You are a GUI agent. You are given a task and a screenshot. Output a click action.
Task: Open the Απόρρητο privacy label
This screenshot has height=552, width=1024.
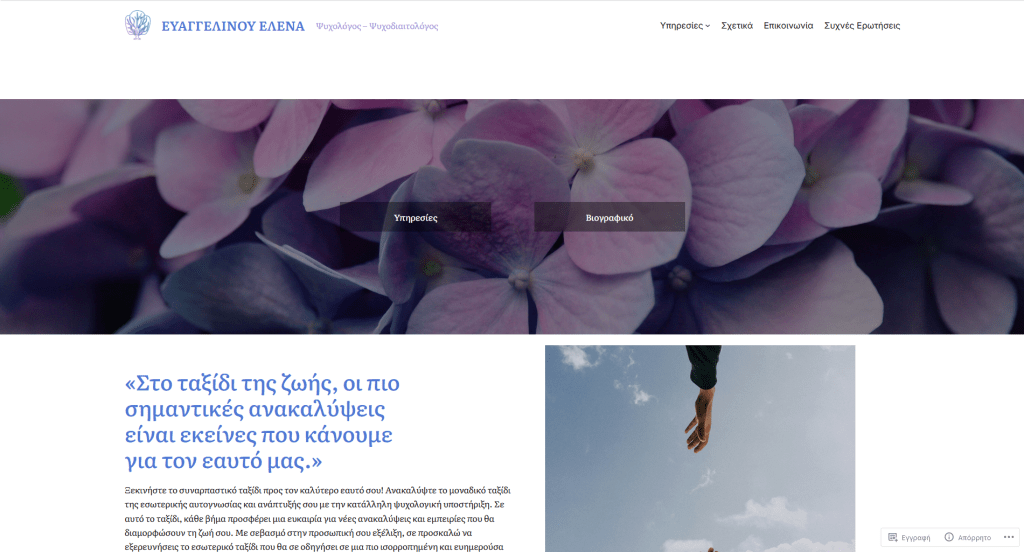tap(974, 538)
